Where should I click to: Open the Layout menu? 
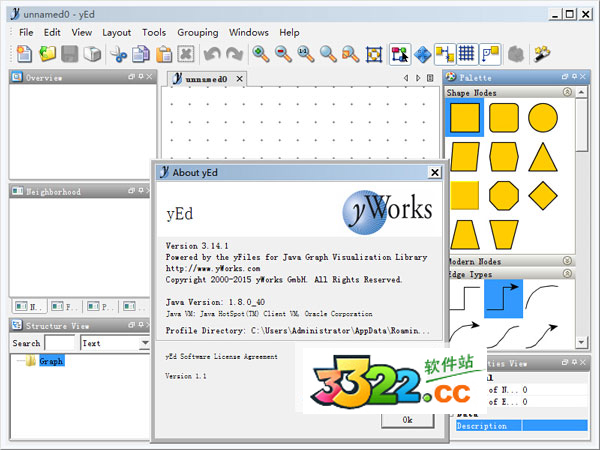pos(117,33)
